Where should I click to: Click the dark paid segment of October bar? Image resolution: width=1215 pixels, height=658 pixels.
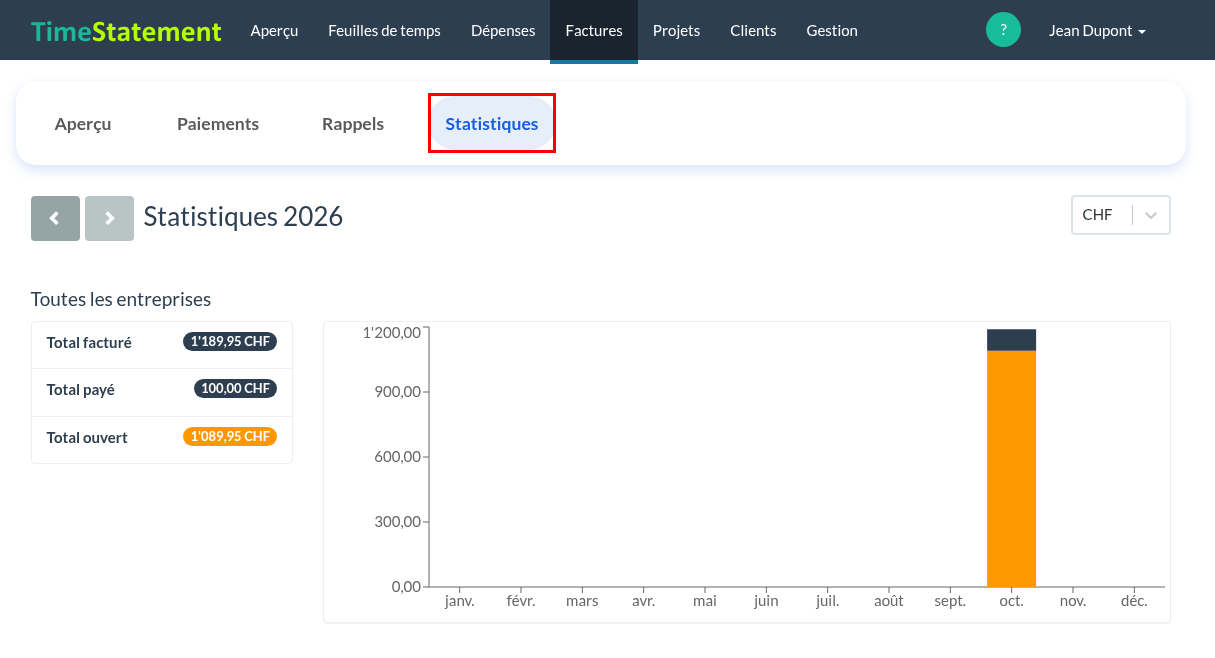[1011, 340]
